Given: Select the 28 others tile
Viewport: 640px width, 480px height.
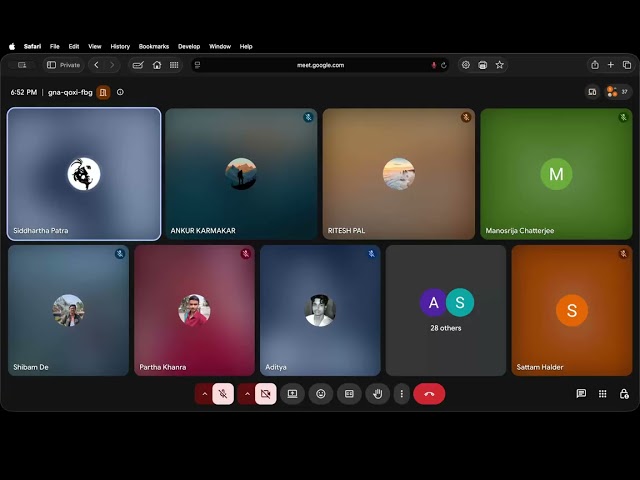Looking at the screenshot, I should [446, 310].
